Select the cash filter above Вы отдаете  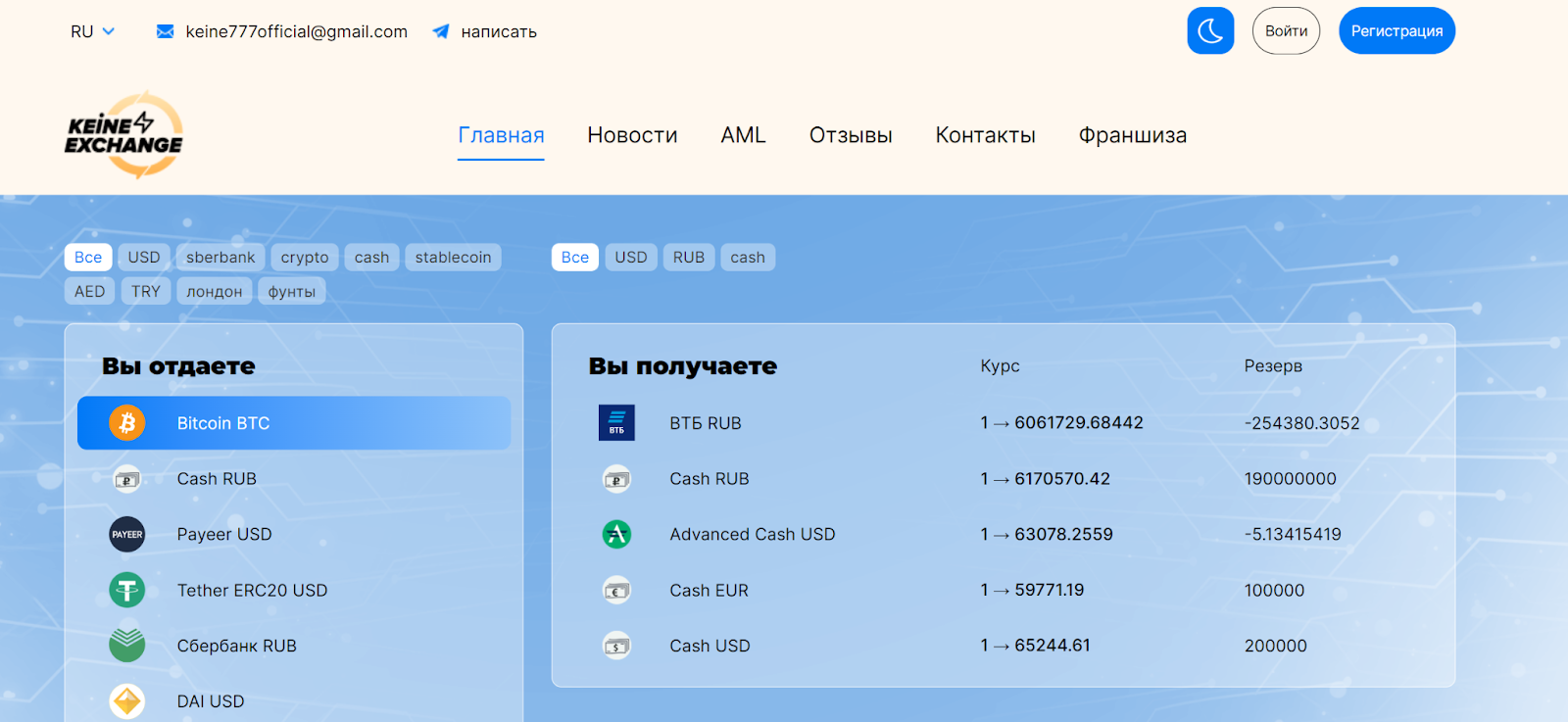(372, 258)
